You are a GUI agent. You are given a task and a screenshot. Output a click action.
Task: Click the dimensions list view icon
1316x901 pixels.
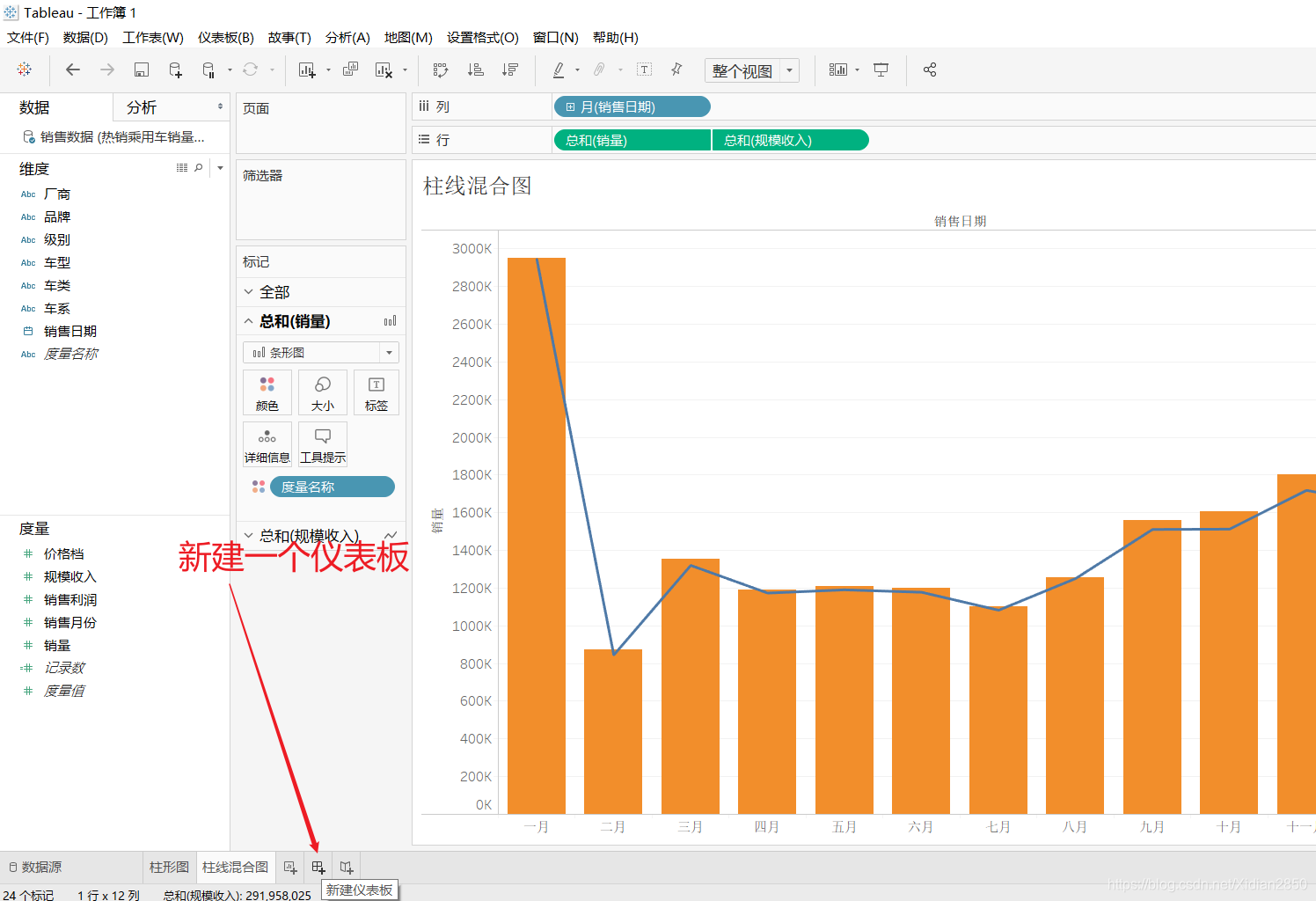pos(182,167)
